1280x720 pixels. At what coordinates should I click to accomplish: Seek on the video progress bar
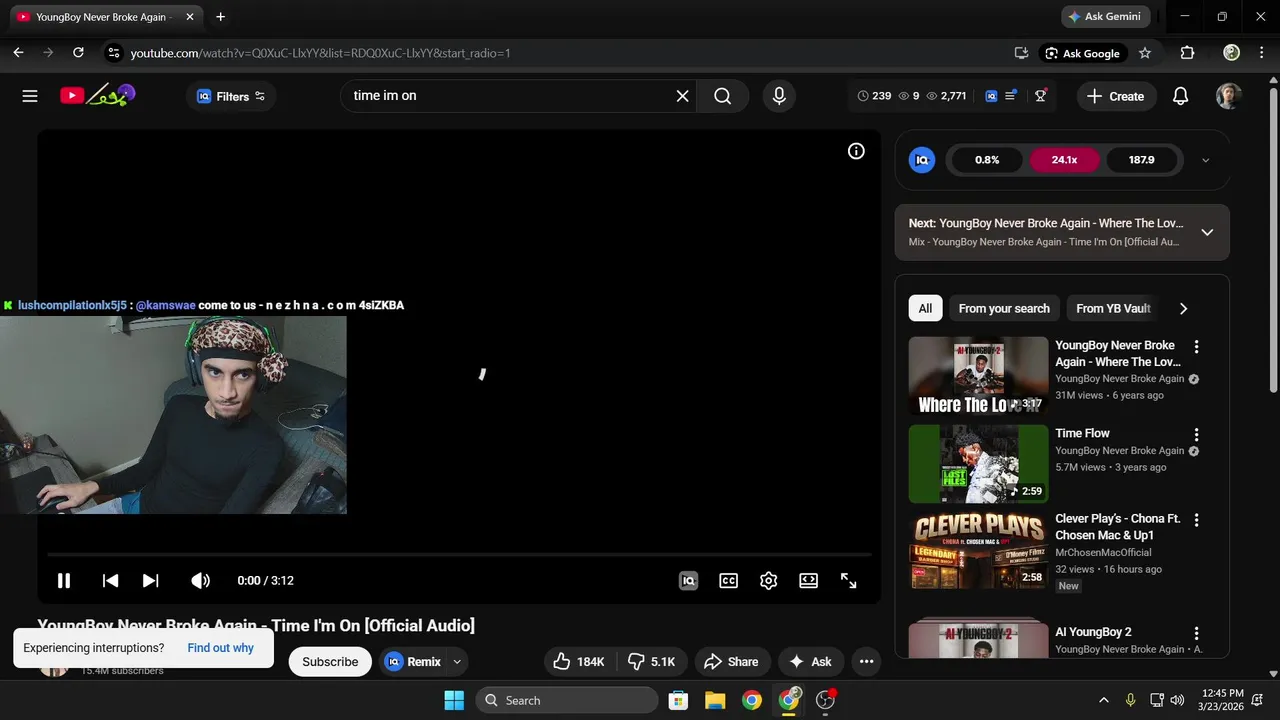[459, 554]
